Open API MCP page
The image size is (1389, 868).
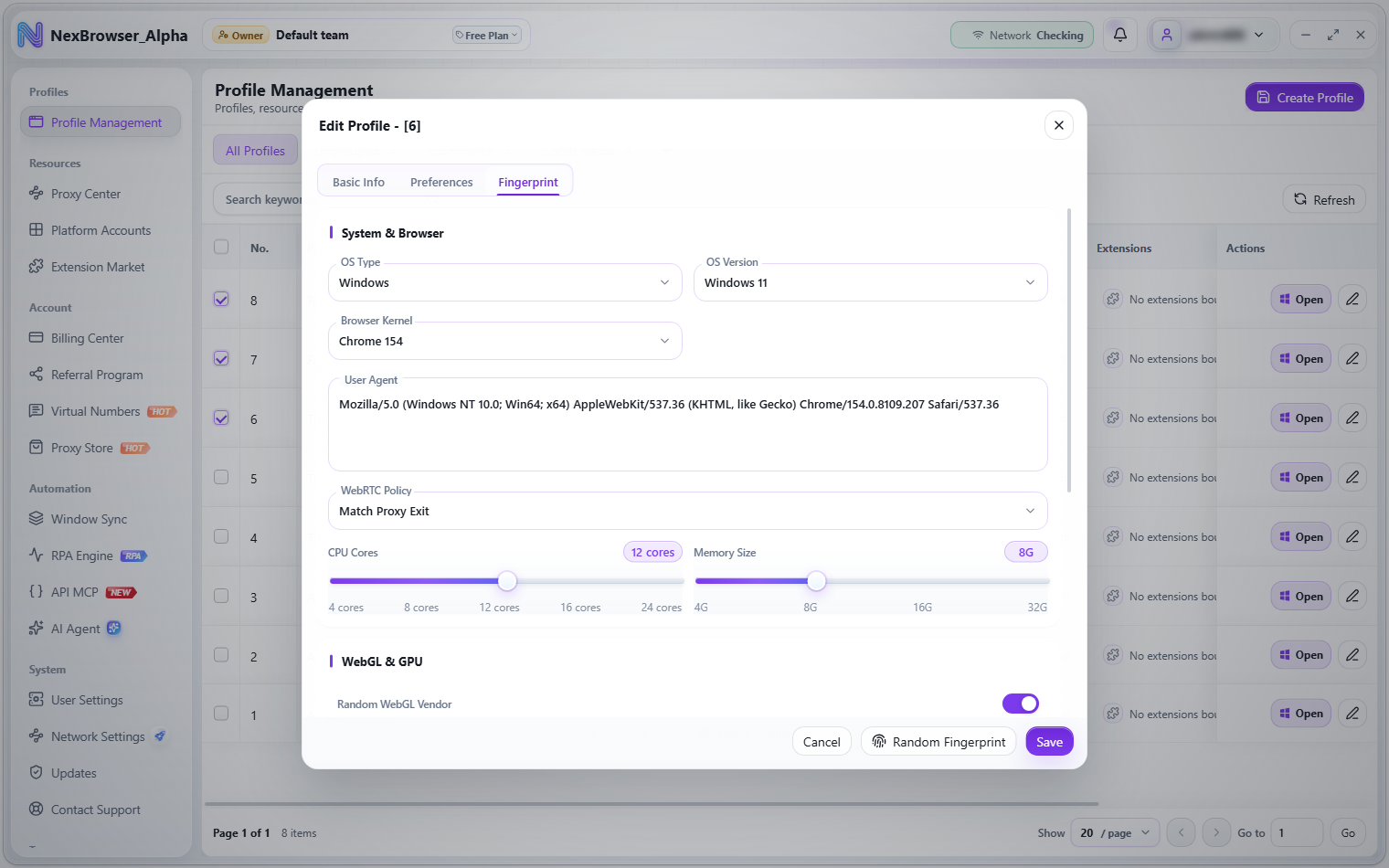click(74, 592)
